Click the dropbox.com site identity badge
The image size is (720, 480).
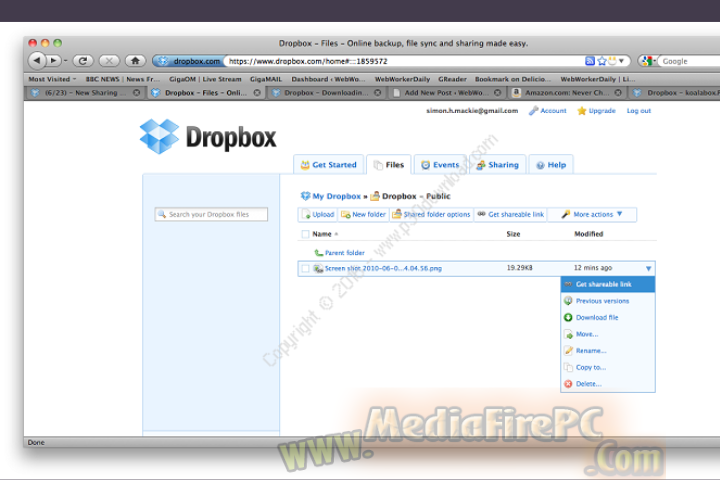point(188,61)
